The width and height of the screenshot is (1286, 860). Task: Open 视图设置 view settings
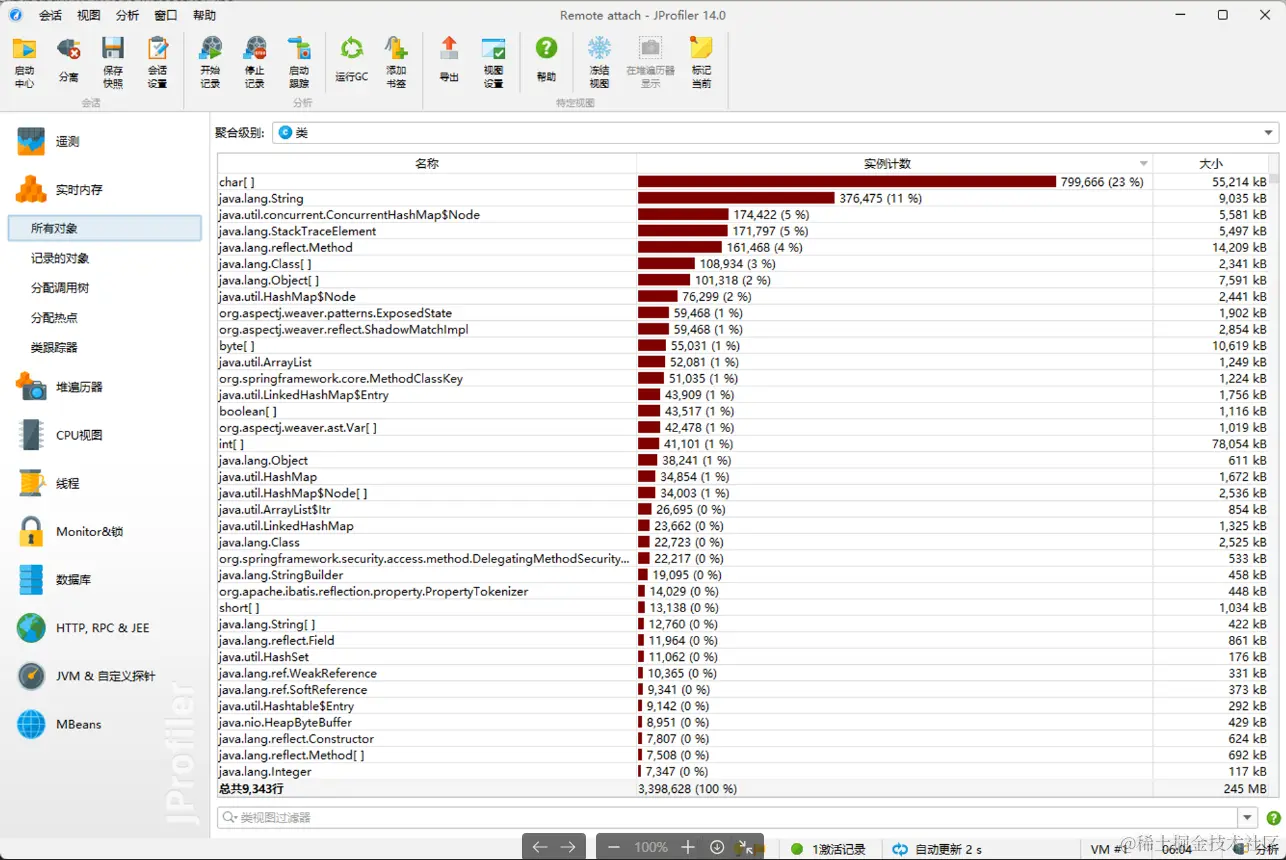click(493, 62)
